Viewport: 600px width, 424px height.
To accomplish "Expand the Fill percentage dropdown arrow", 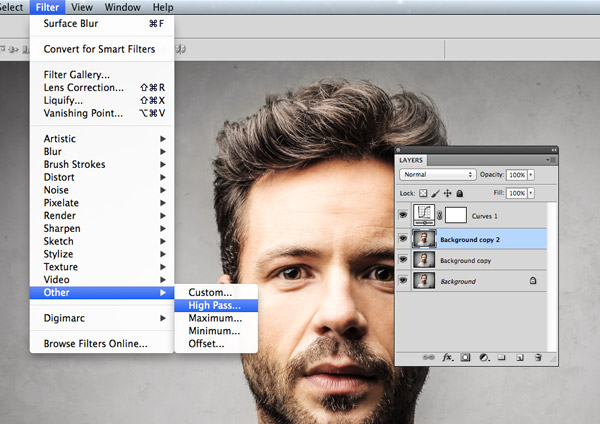I will (x=531, y=192).
